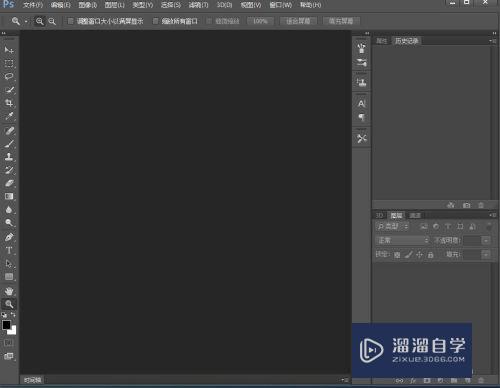
Task: Open the 类型 layer filter dropdown
Action: (392, 227)
